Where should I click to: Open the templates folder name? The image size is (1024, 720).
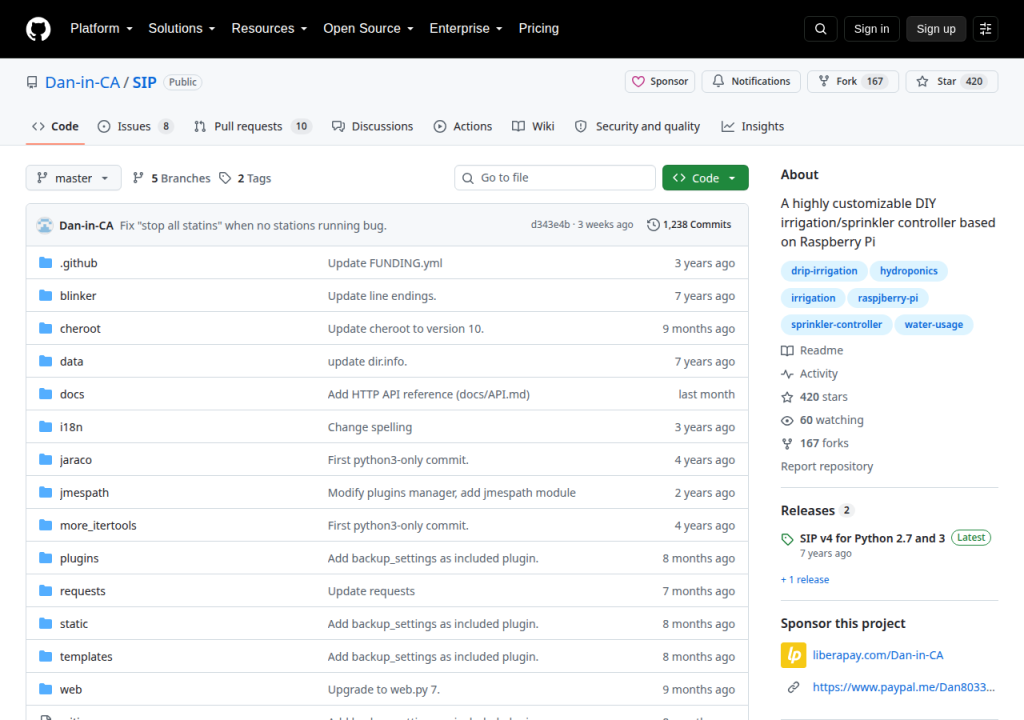pos(86,657)
